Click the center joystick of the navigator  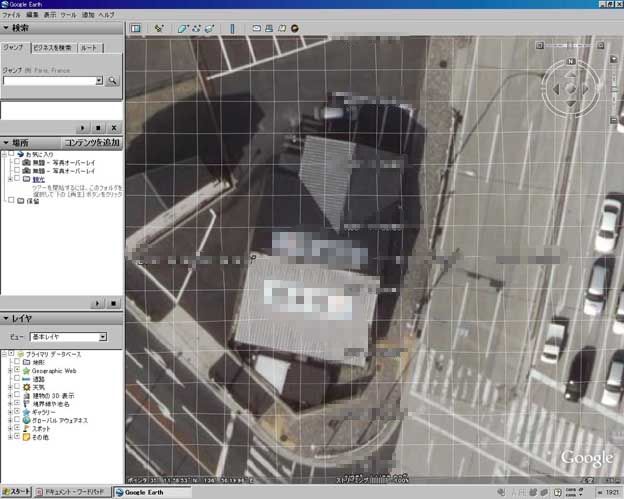click(x=571, y=89)
